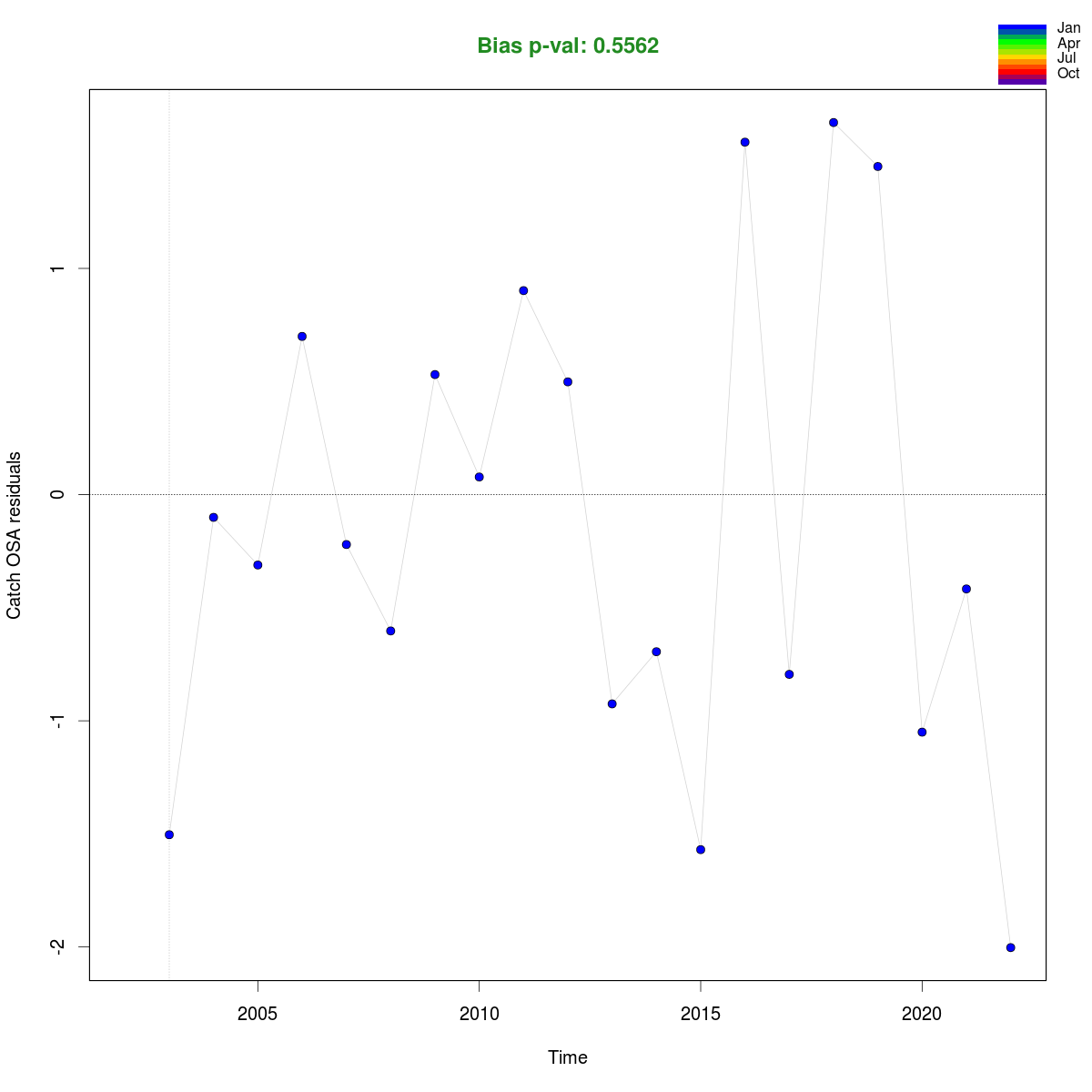Select the 2009 data point
The image size is (1092, 1092).
tap(435, 375)
